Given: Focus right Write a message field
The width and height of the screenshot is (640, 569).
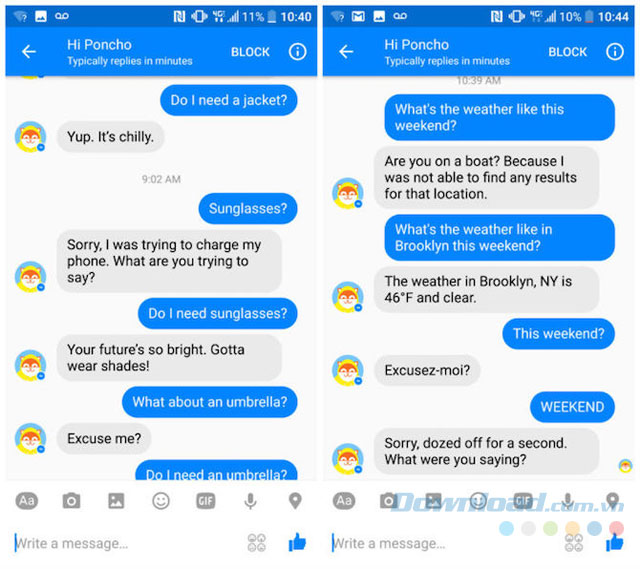Looking at the screenshot, I should tap(446, 543).
